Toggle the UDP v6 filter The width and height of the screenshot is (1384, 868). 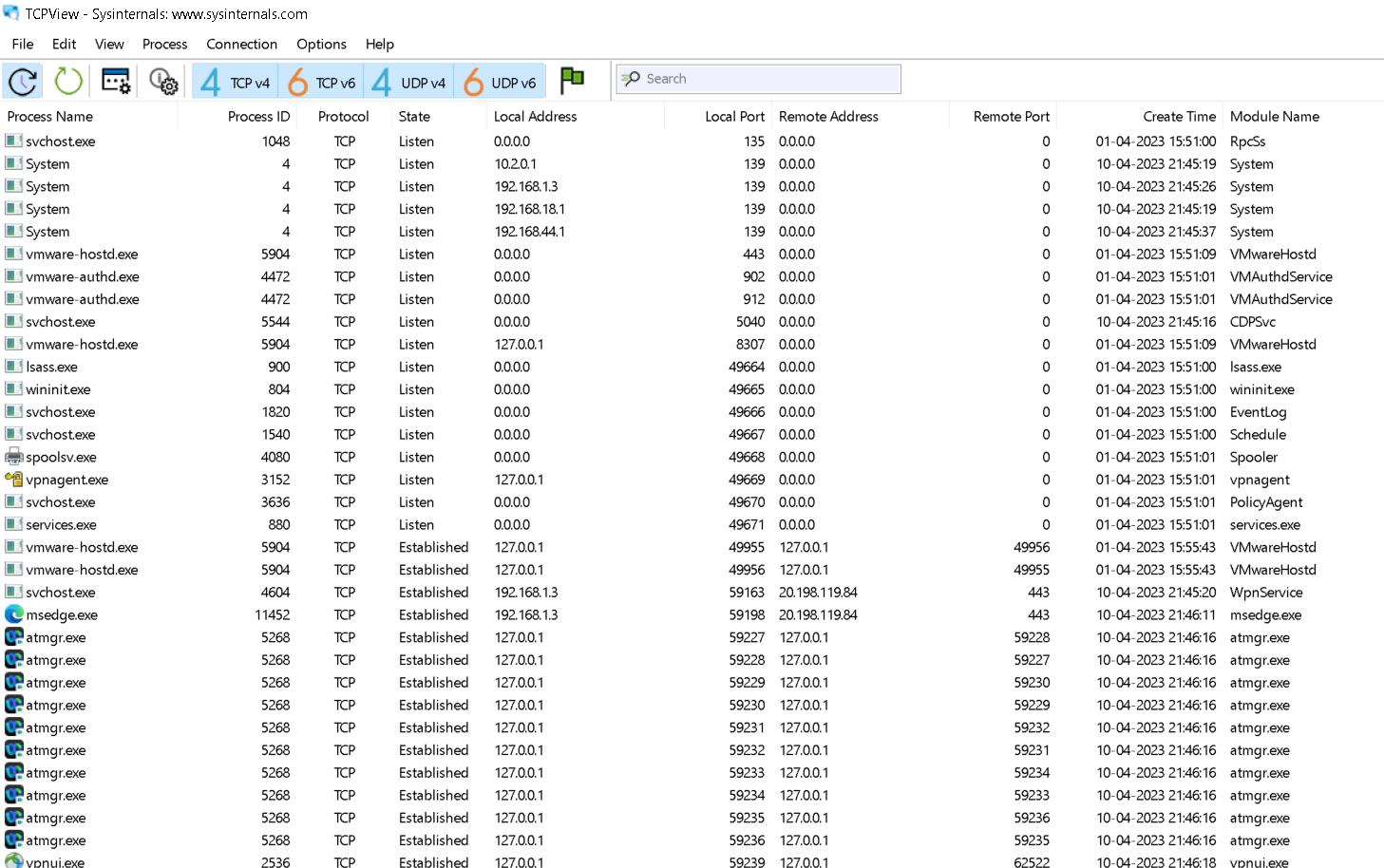click(x=500, y=82)
